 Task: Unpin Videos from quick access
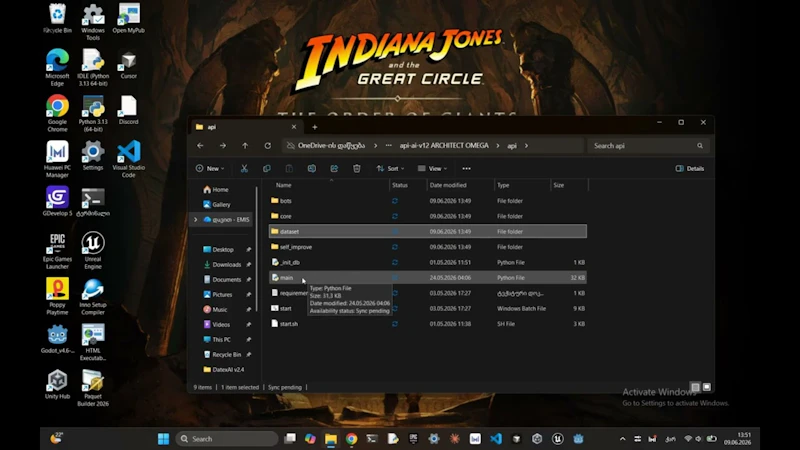click(x=249, y=324)
